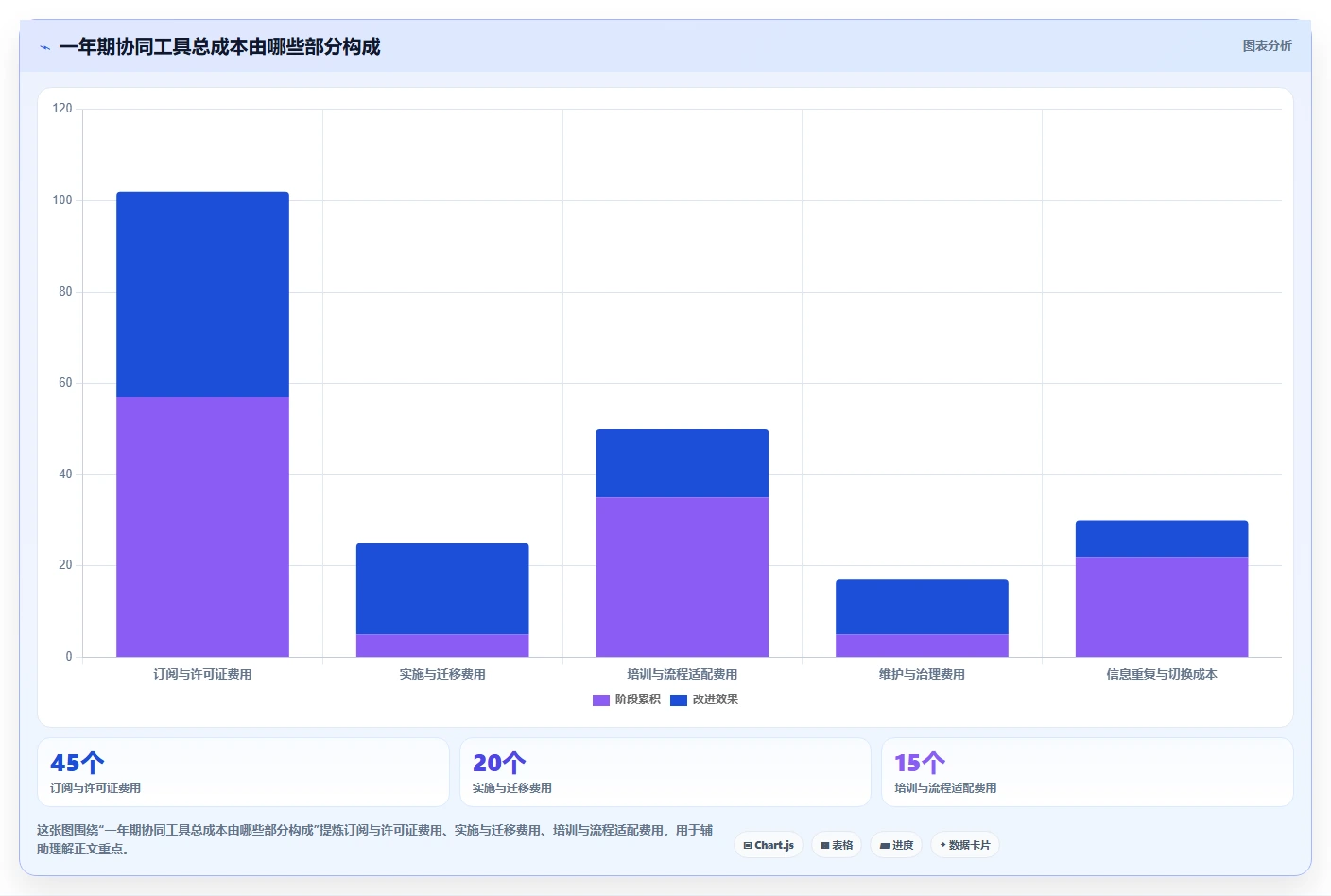This screenshot has width=1331, height=896.
Task: Click the chart title 一年期协同工具总成本由哪些部分构成
Action: pyautogui.click(x=219, y=46)
